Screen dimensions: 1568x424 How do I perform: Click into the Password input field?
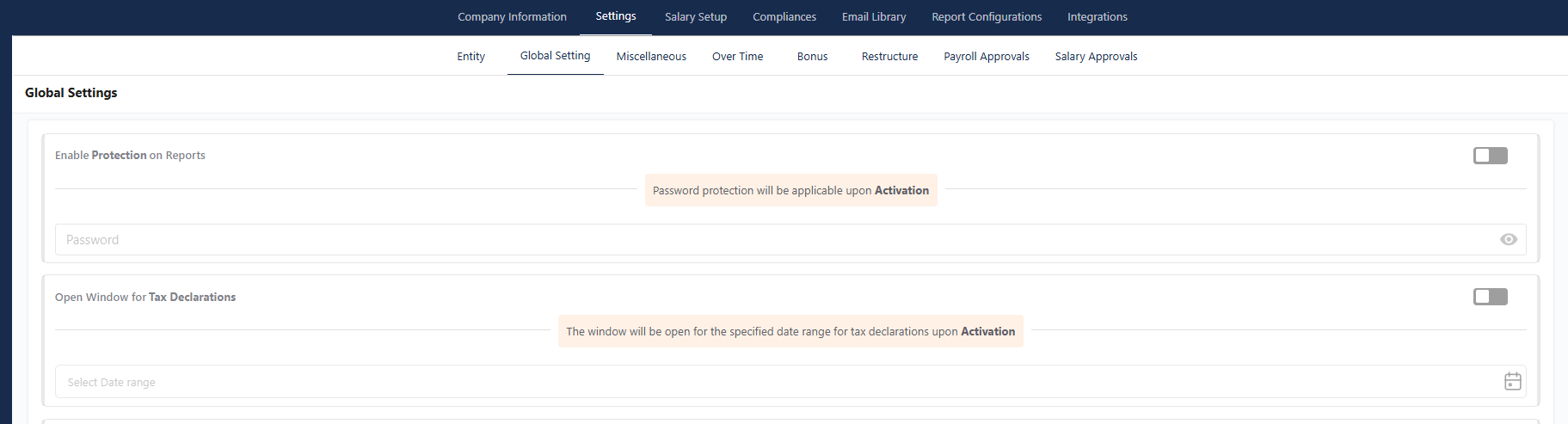tap(790, 240)
